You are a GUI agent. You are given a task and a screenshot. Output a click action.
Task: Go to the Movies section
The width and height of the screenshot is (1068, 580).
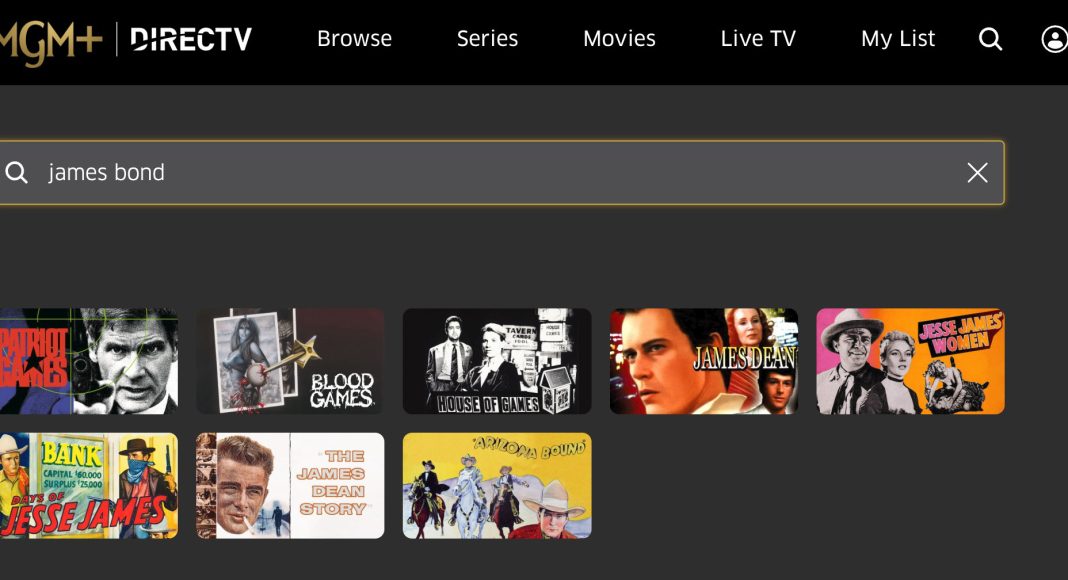click(x=619, y=39)
